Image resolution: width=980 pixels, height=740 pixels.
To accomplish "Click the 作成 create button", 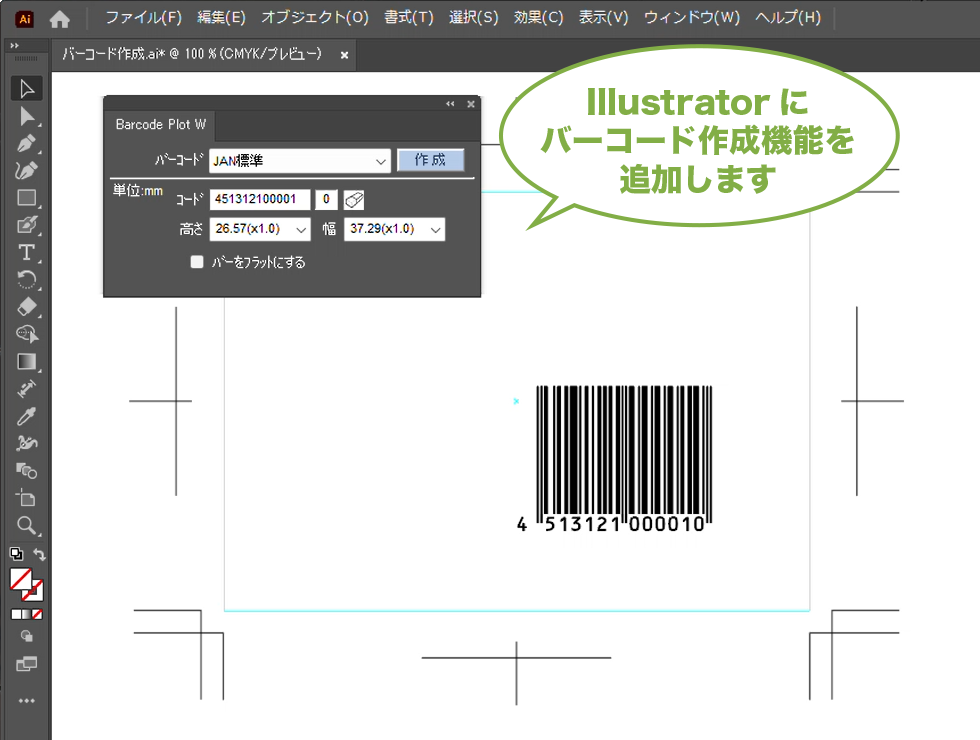I will pyautogui.click(x=431, y=160).
